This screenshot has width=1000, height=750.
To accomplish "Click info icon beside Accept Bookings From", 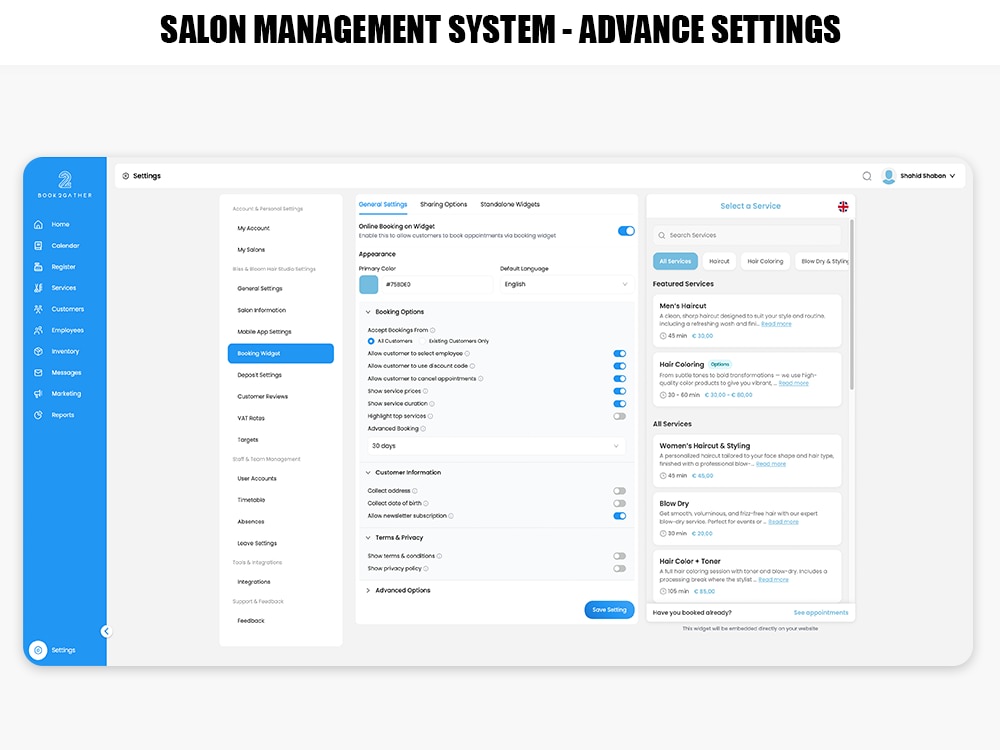I will coord(432,330).
